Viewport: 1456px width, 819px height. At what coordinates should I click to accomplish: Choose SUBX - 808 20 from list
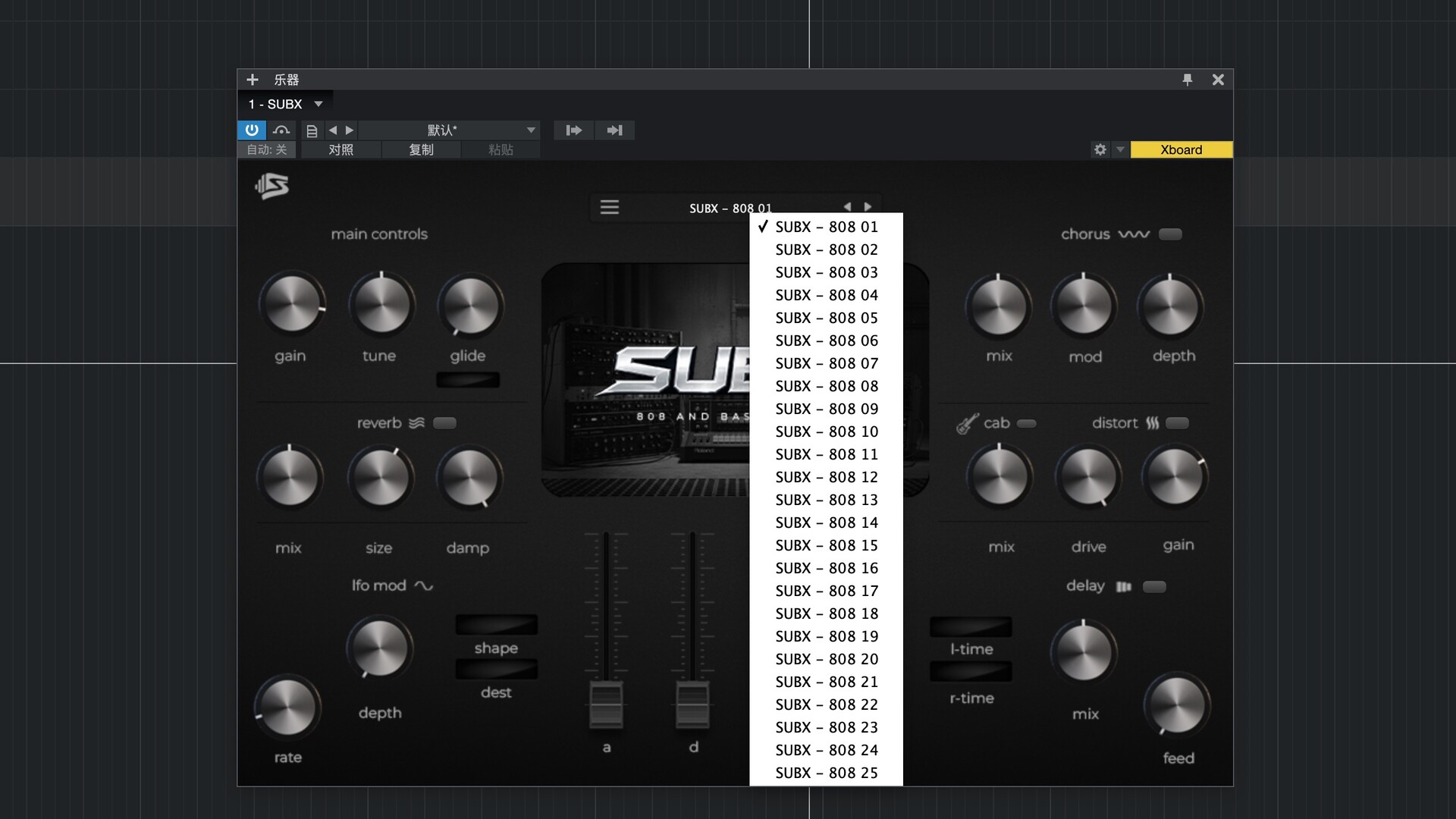tap(826, 659)
